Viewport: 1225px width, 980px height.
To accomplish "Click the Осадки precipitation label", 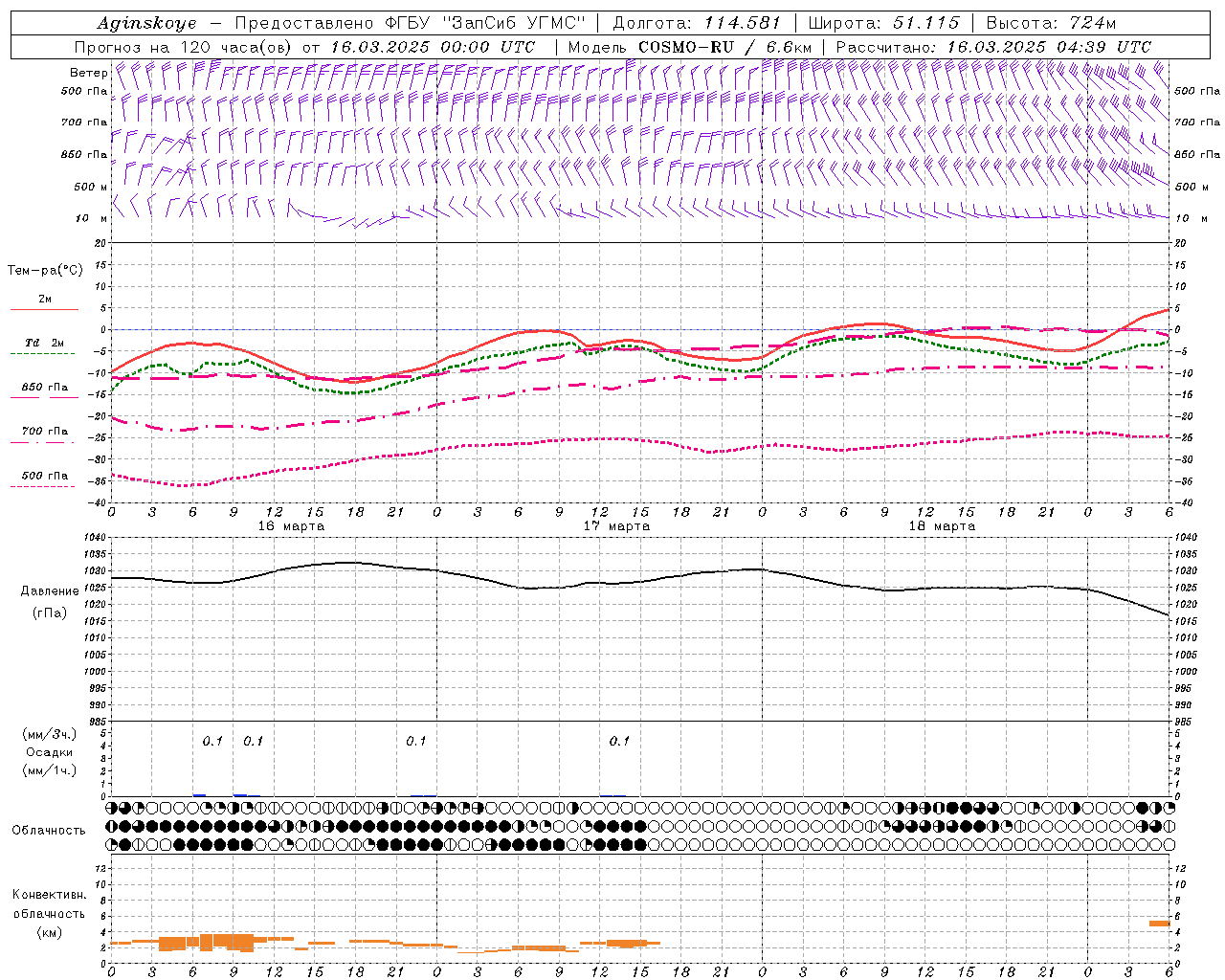I will [x=50, y=752].
